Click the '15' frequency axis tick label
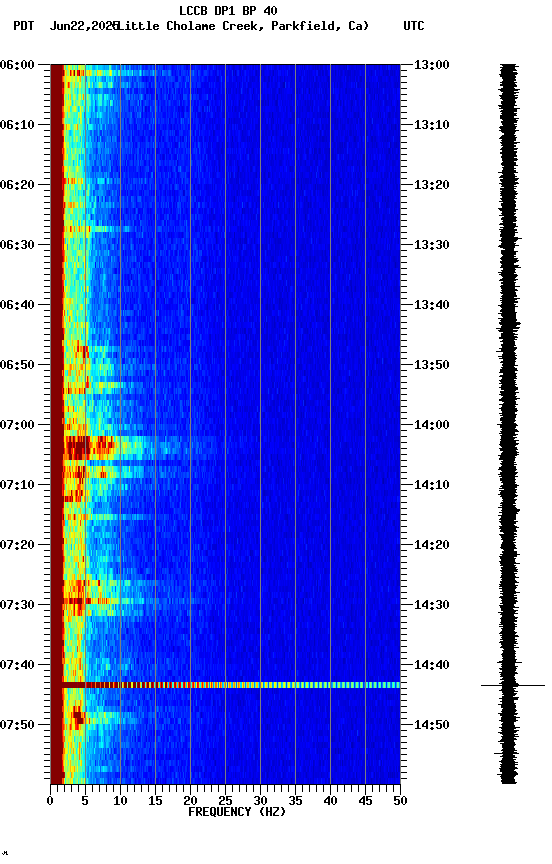Viewport: 552px width, 864px height. 155,801
